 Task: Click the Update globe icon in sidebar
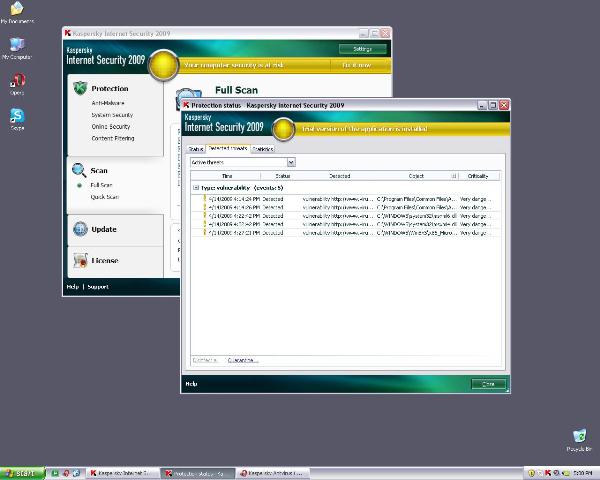(80, 229)
